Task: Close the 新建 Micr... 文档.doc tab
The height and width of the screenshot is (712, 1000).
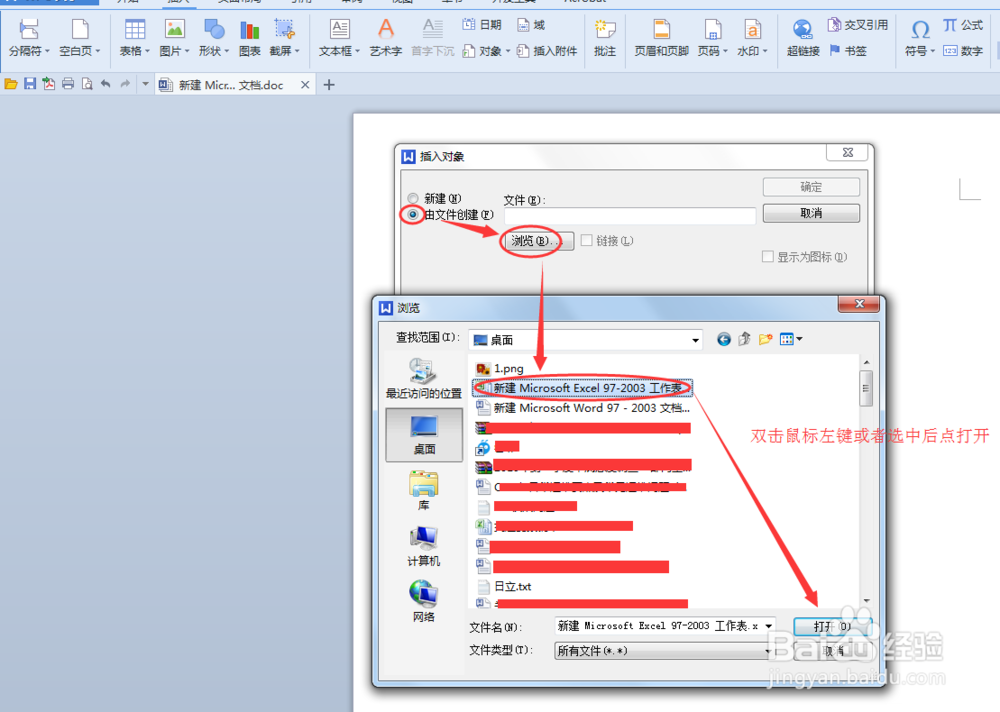Action: tap(305, 84)
